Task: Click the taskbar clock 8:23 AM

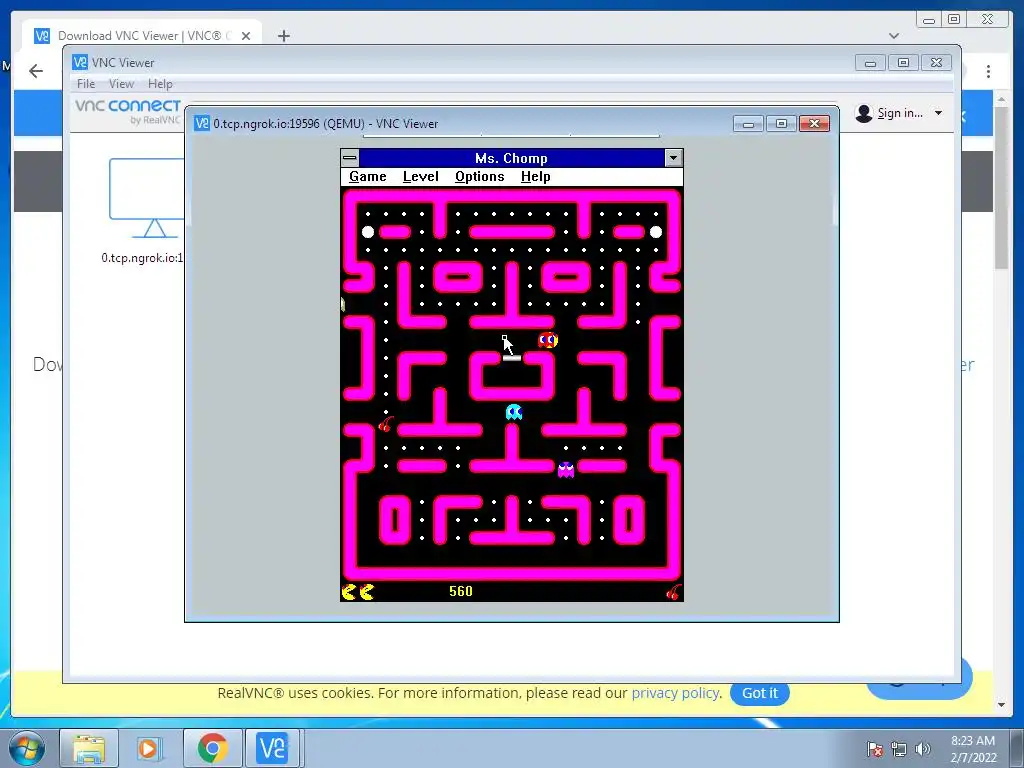Action: click(972, 741)
